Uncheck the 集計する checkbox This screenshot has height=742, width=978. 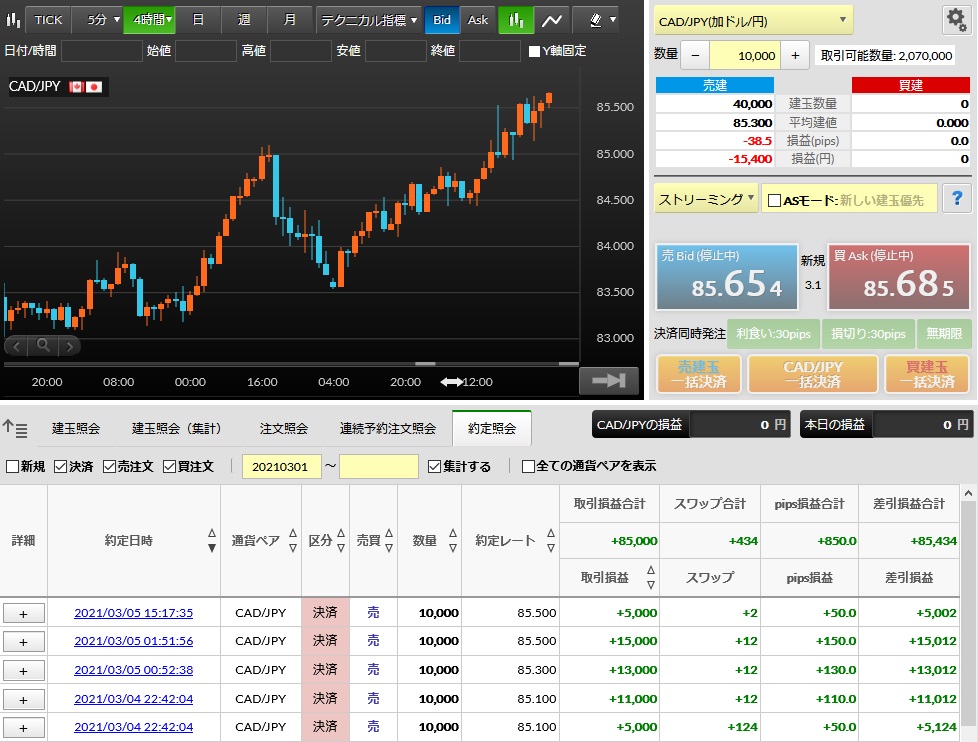click(435, 466)
